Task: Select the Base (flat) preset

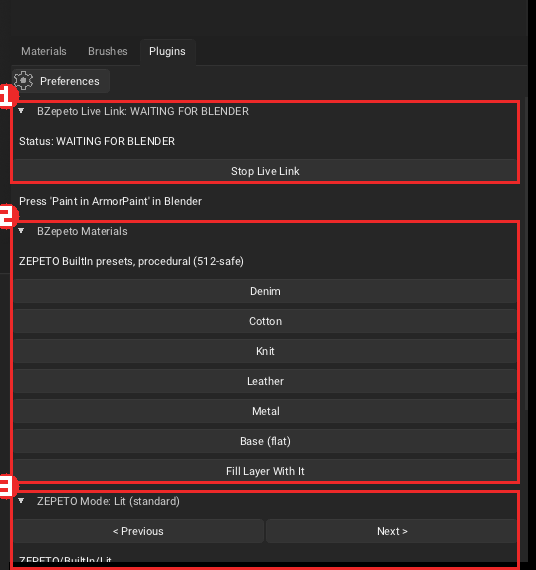Action: pyautogui.click(x=265, y=441)
